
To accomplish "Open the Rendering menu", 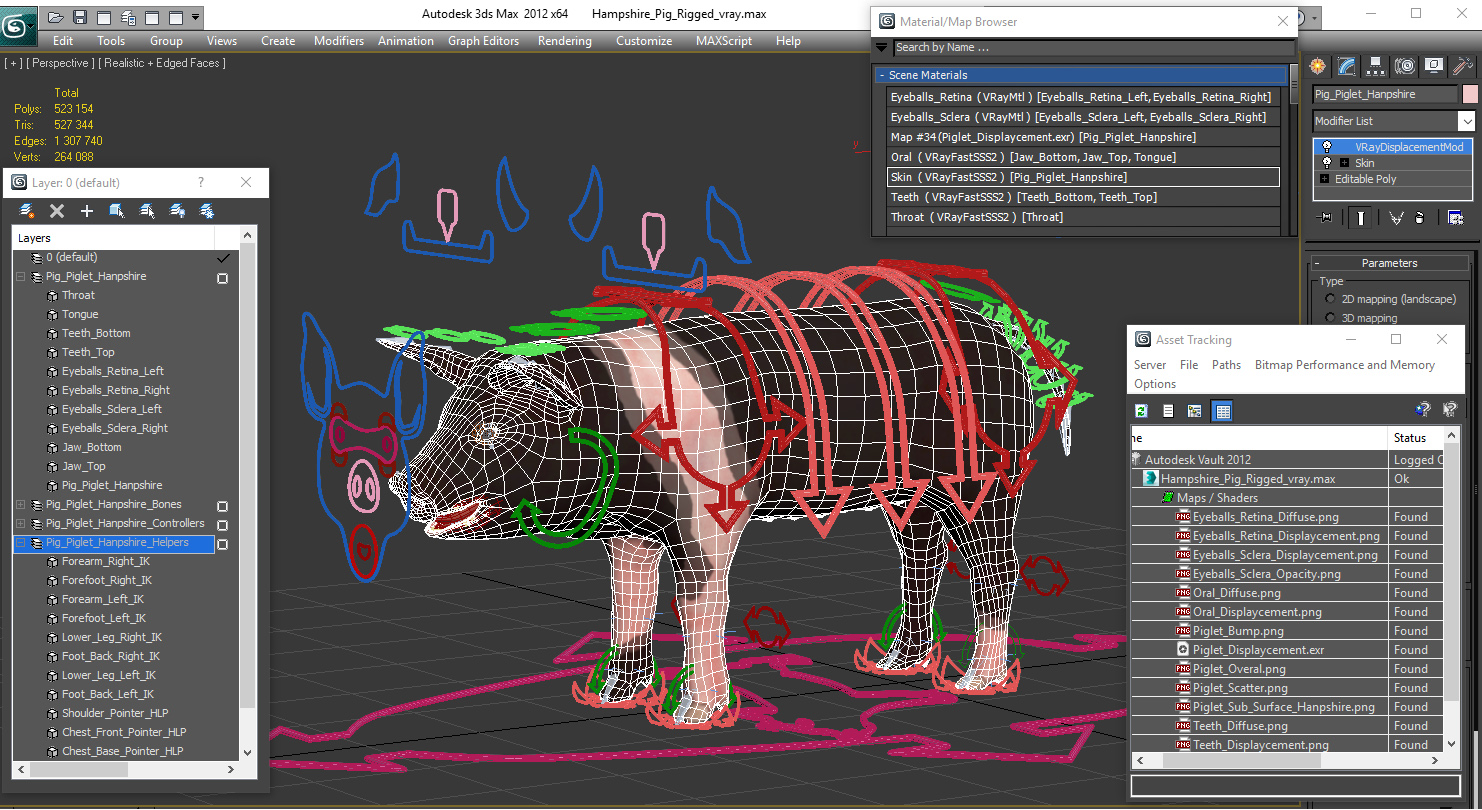I will pos(564,41).
